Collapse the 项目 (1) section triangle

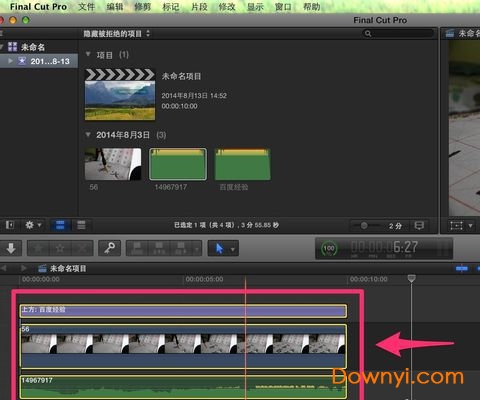tap(88, 54)
